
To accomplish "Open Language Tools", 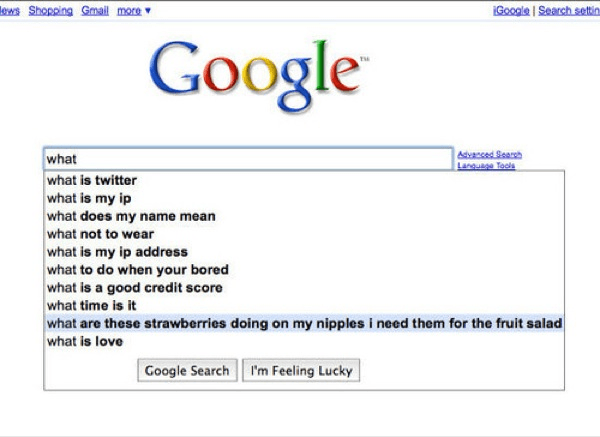I will tap(486, 165).
